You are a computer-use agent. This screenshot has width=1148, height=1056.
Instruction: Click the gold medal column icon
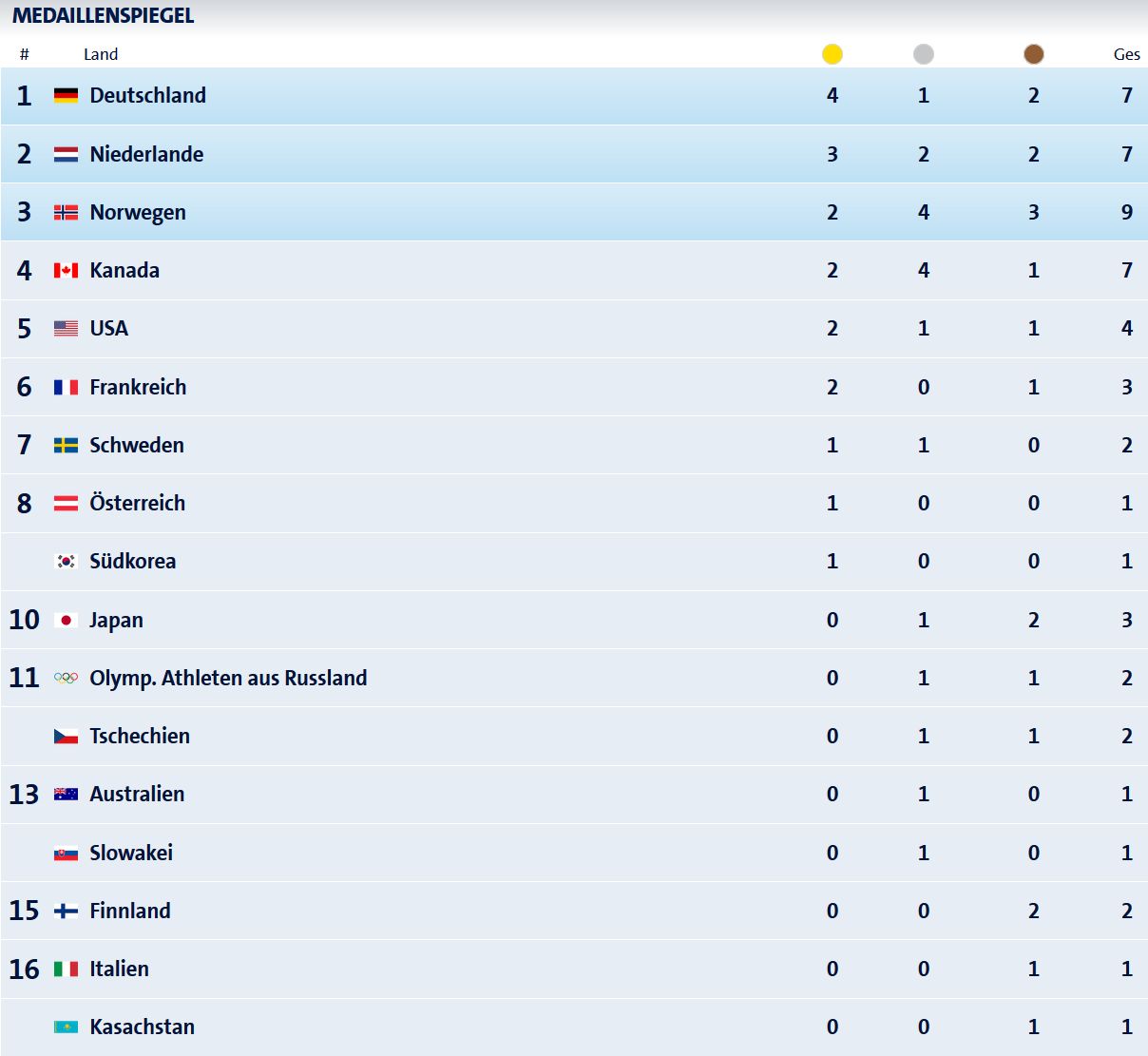(832, 54)
